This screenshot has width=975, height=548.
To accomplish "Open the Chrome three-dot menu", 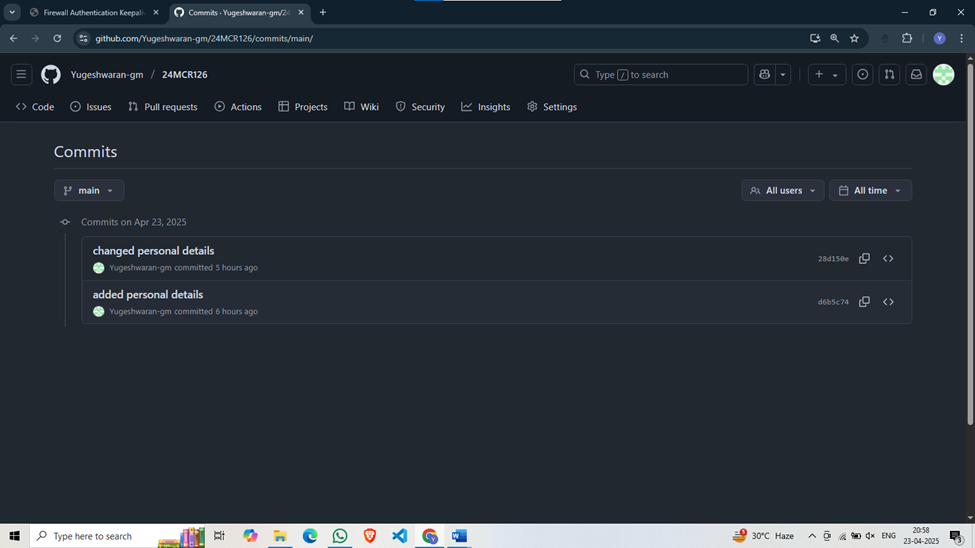I will coord(961,39).
